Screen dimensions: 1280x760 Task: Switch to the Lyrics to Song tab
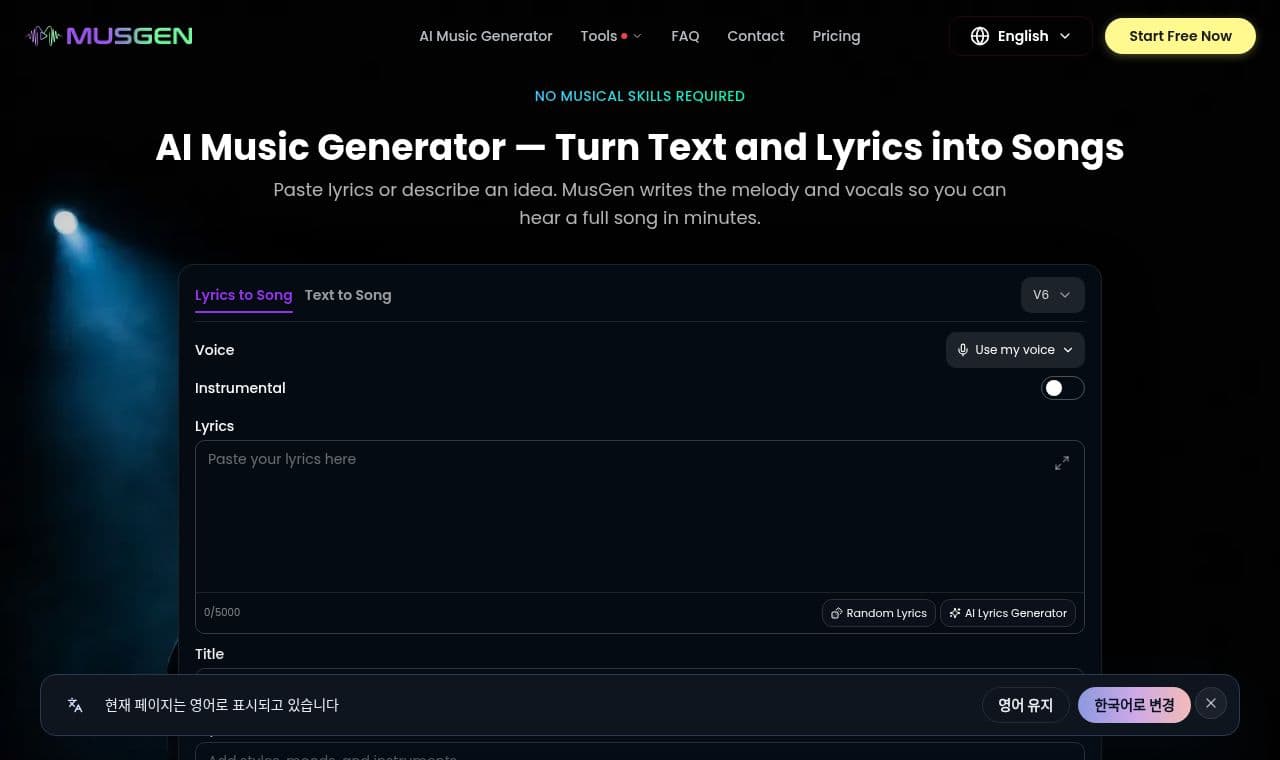click(x=244, y=295)
